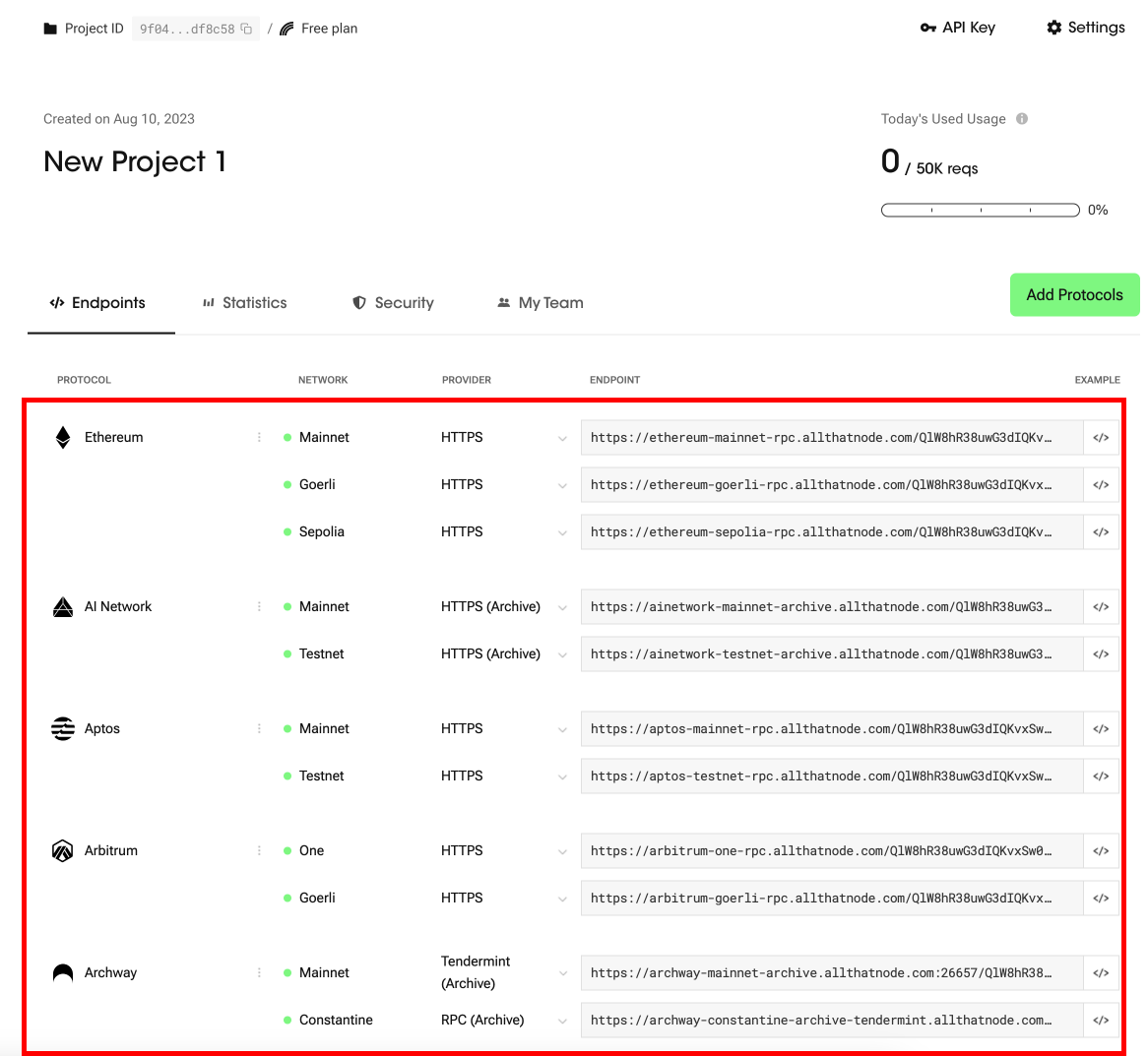The image size is (1148, 1056).
Task: Click the Arbitrum logo icon
Action: pos(63,851)
